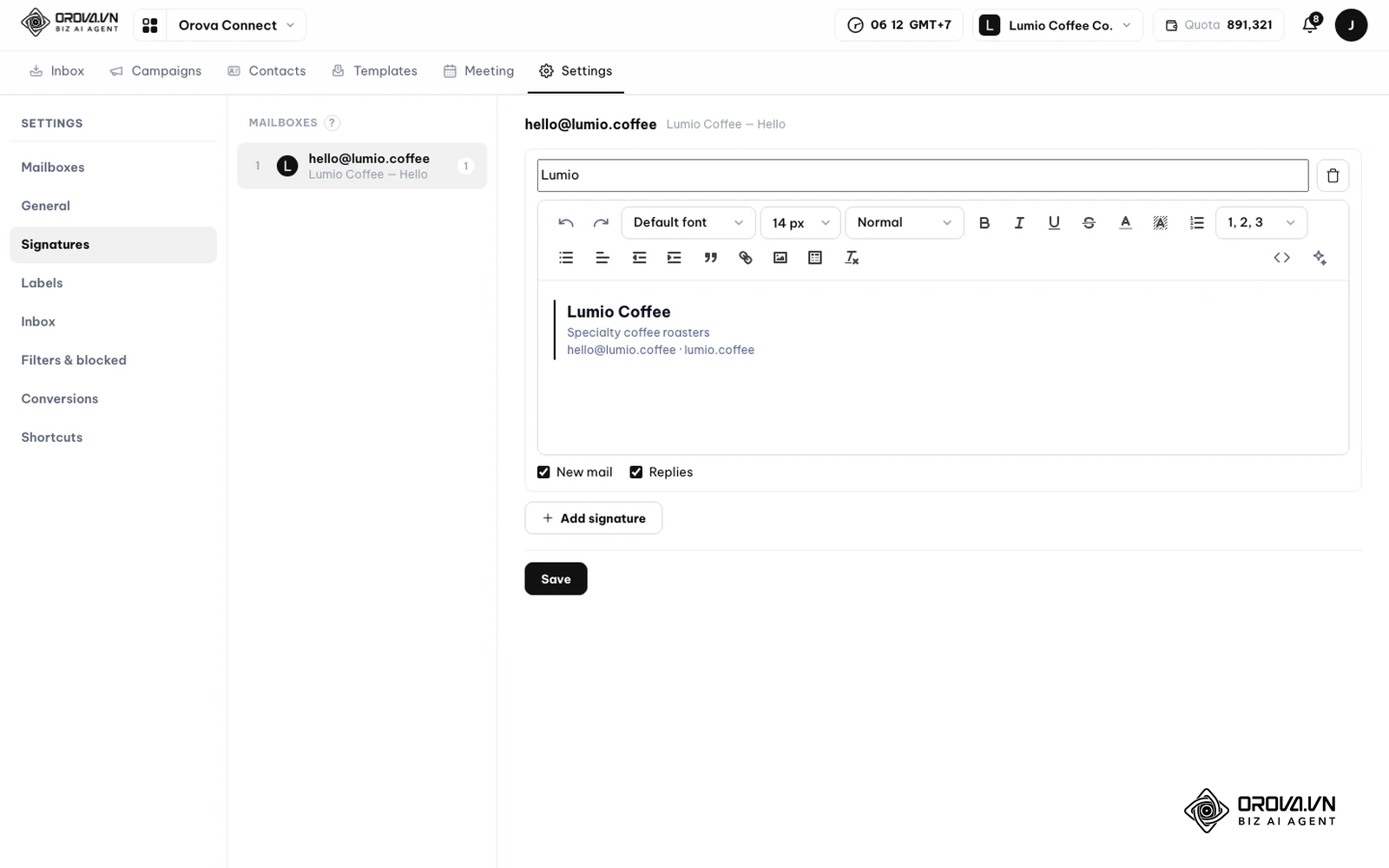Open the highlight background color tool
Viewport: 1389px width, 868px height.
coord(1160,223)
